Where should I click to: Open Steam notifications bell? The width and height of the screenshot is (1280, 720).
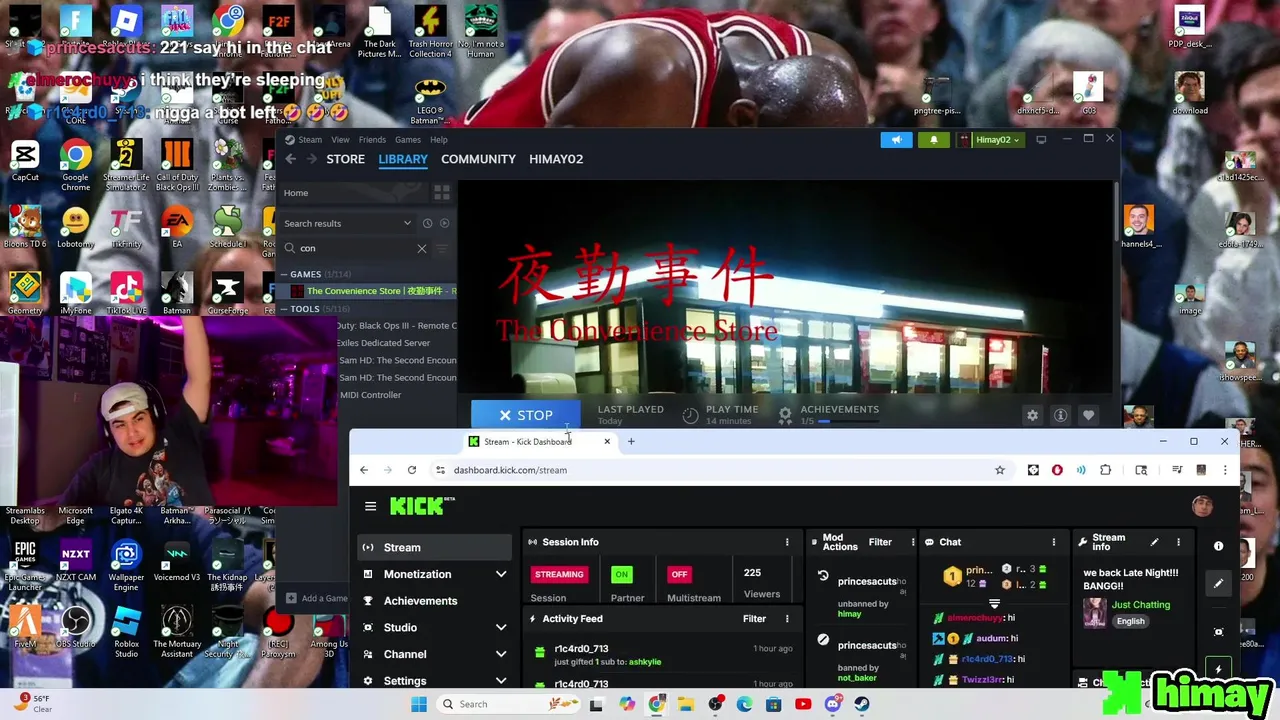[x=934, y=140]
